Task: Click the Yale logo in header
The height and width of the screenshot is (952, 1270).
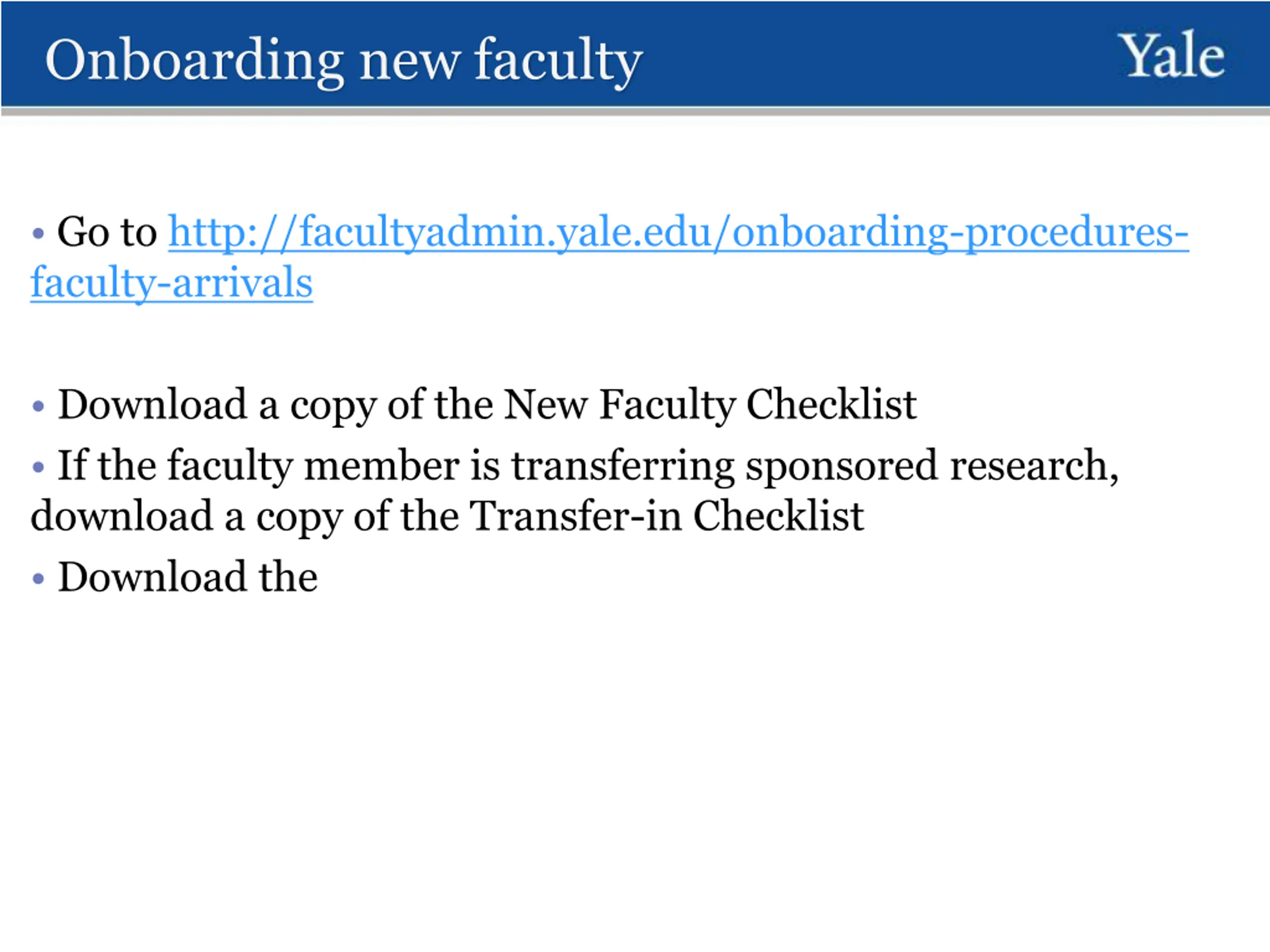Action: (x=1171, y=55)
